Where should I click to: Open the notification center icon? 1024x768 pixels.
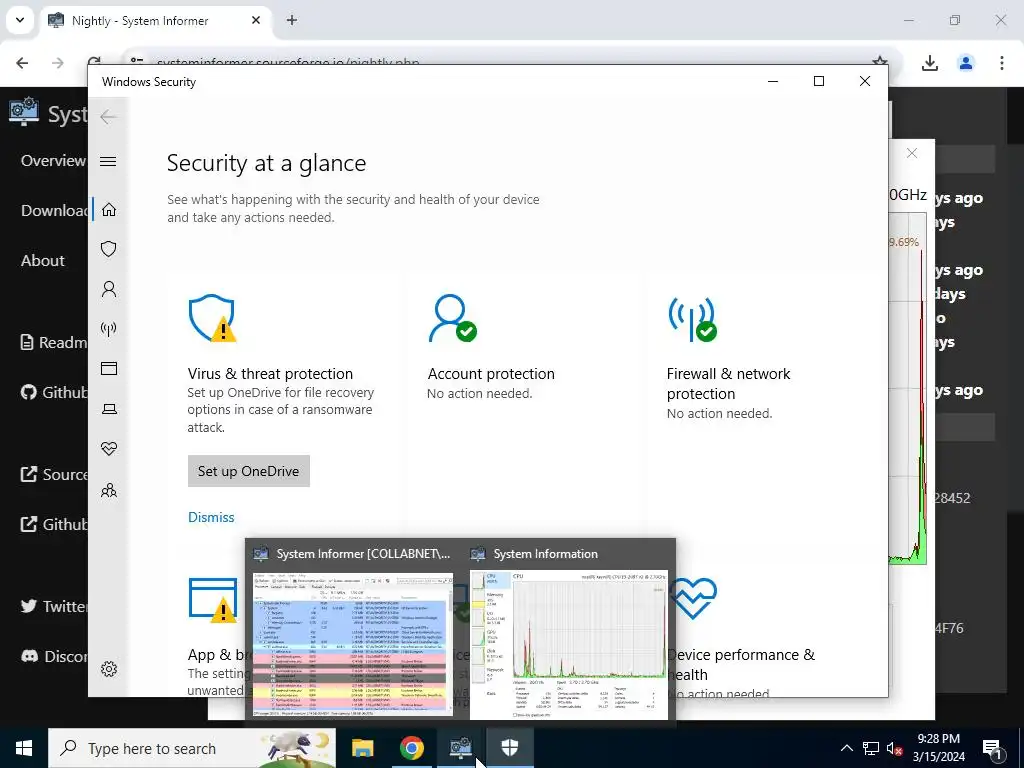tap(993, 748)
